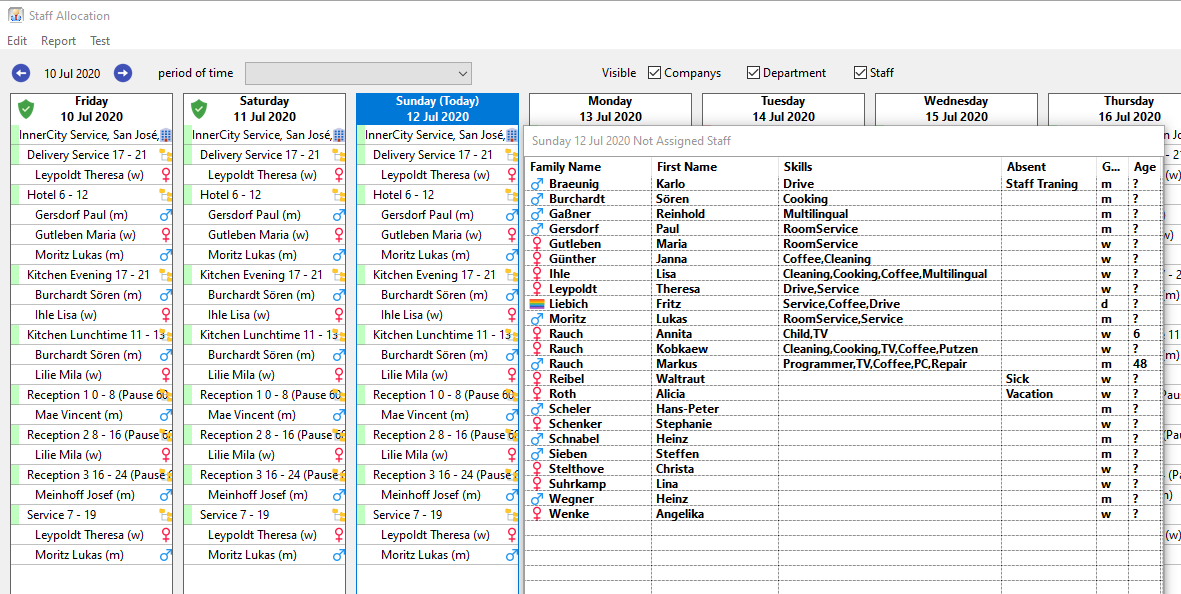Screen dimensions: 1181x594
Task: Click family name Stelthove in list
Action: [578, 469]
